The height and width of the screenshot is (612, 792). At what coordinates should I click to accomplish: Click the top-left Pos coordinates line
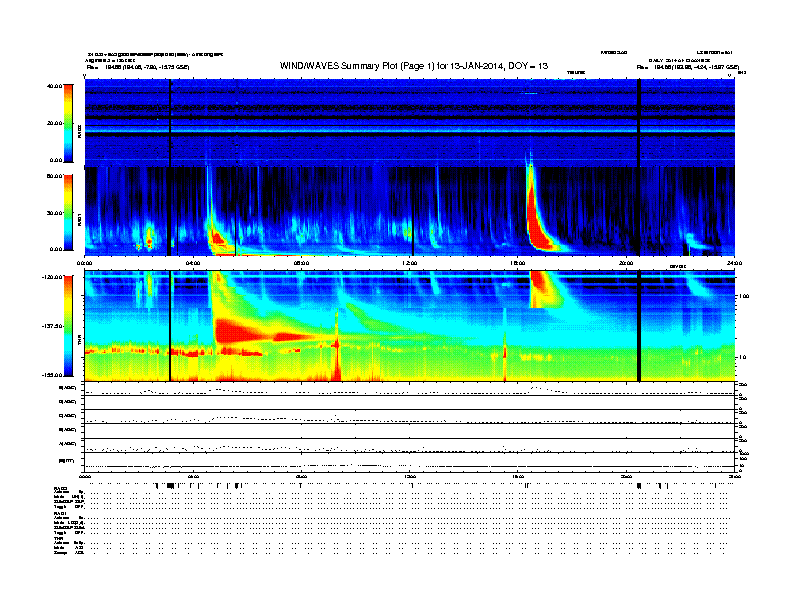click(138, 67)
